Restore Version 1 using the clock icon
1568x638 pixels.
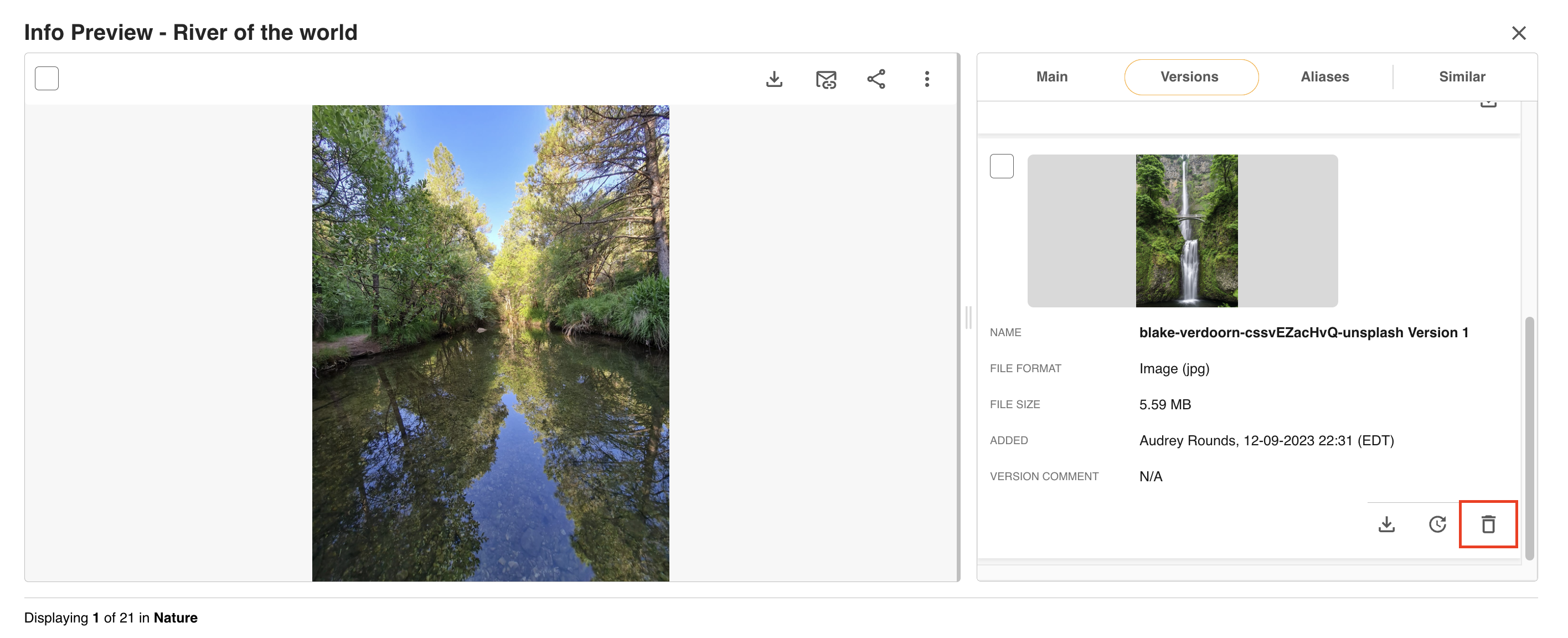pos(1437,524)
